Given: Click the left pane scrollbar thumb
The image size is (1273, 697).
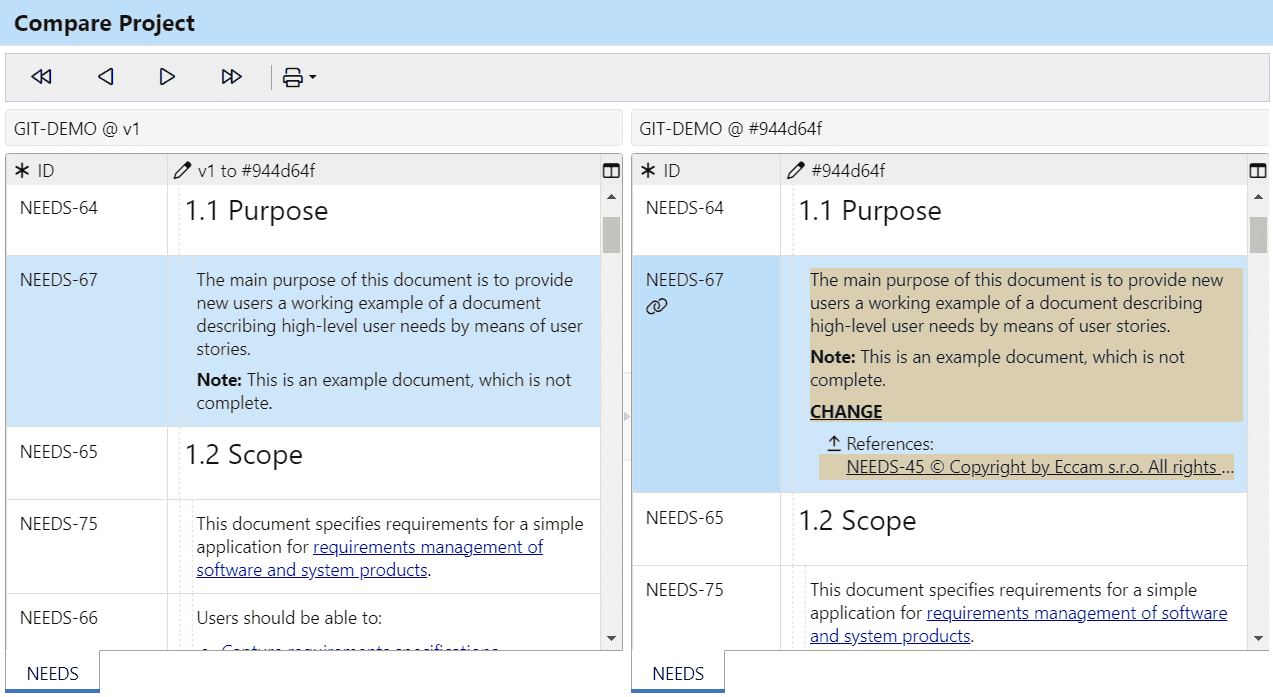Looking at the screenshot, I should tap(611, 235).
